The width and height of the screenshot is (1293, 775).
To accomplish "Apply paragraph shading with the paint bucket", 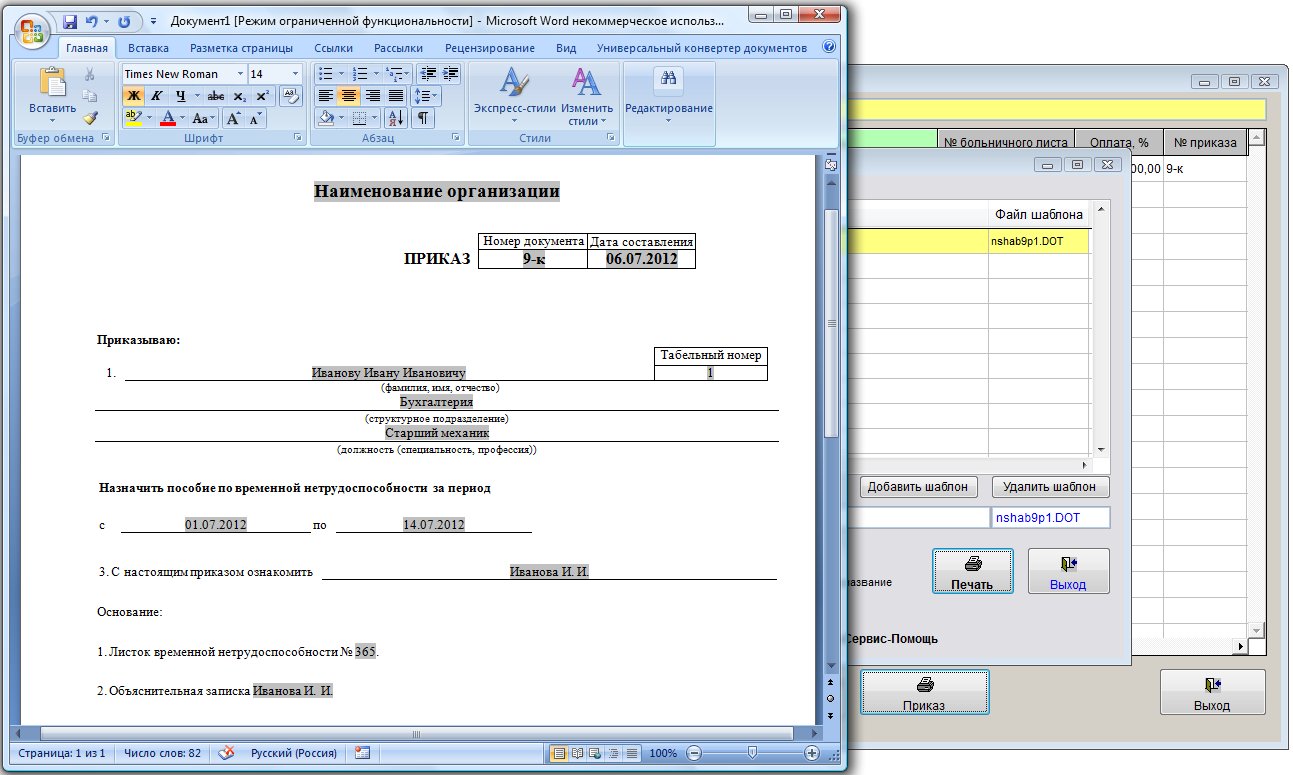I will [x=325, y=118].
